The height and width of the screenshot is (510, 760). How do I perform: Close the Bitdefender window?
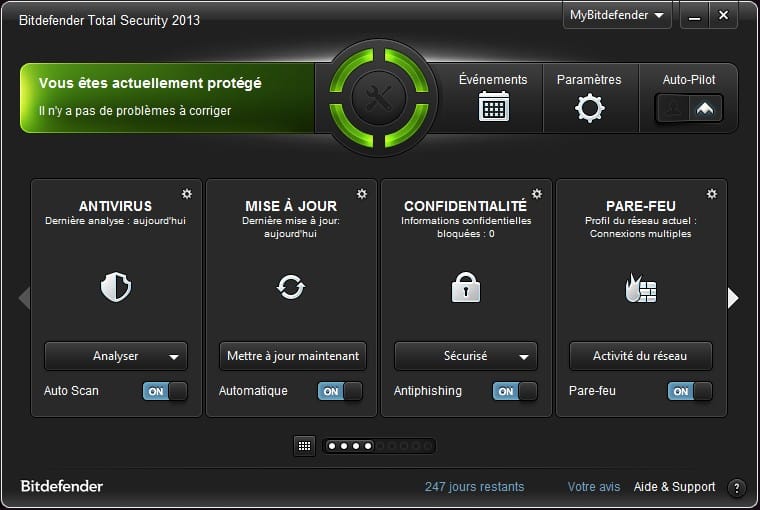tap(723, 16)
